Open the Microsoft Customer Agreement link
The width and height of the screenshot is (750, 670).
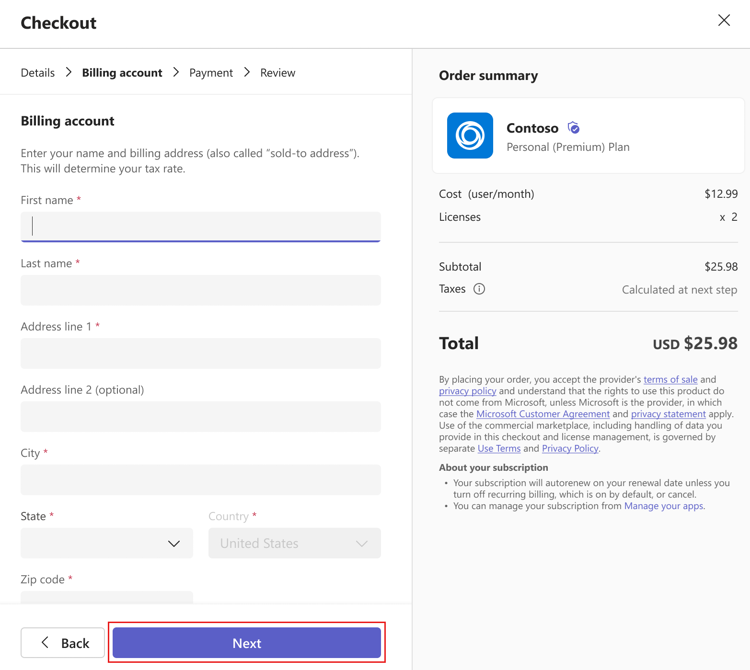pyautogui.click(x=543, y=414)
